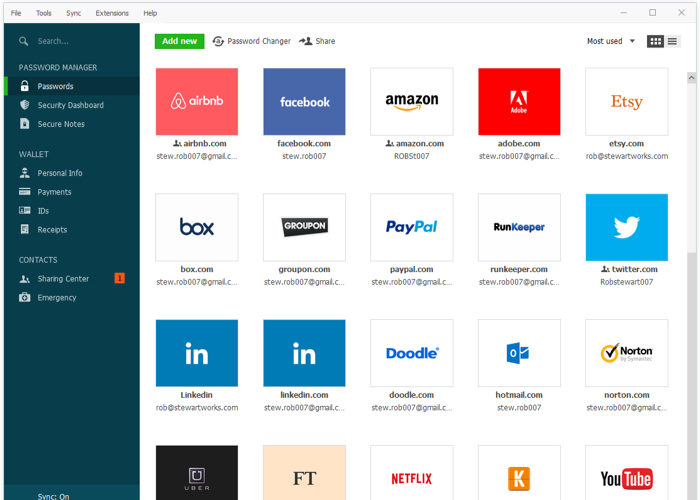Open the Sync menu

pyautogui.click(x=74, y=13)
